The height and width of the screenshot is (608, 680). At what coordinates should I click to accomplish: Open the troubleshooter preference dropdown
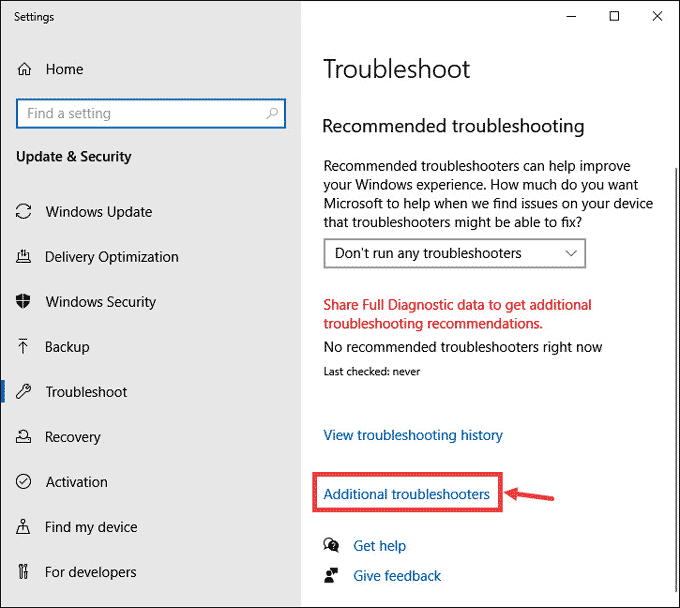(x=454, y=253)
